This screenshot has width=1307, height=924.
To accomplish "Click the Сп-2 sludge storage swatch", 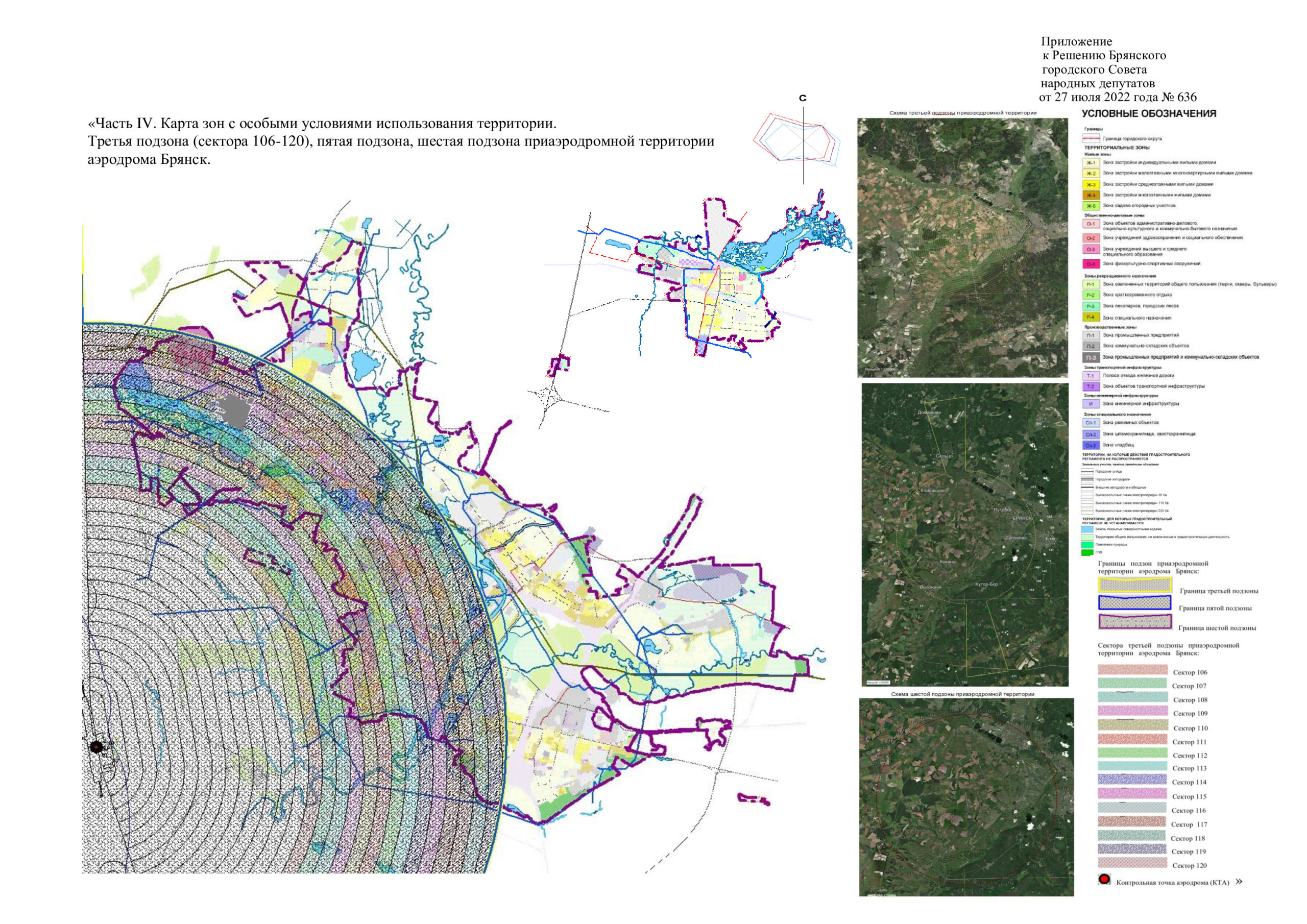I will [1090, 435].
